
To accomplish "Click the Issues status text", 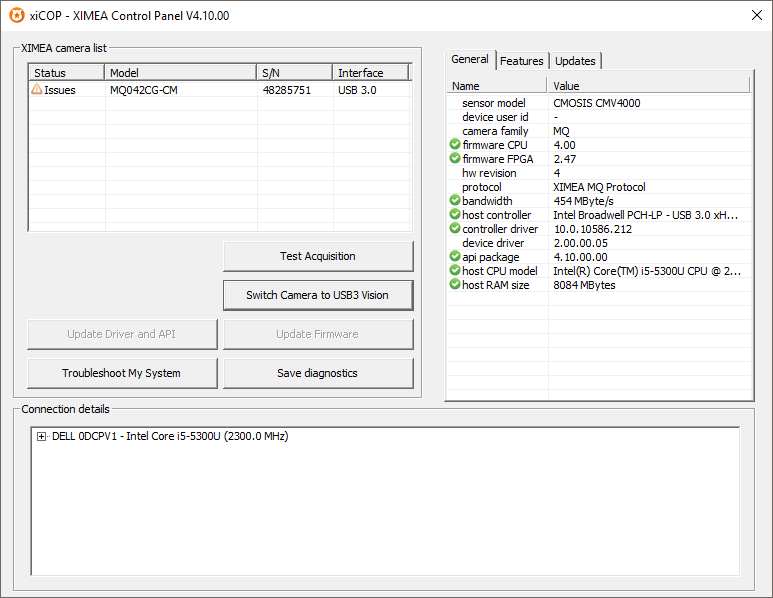I will tap(60, 90).
